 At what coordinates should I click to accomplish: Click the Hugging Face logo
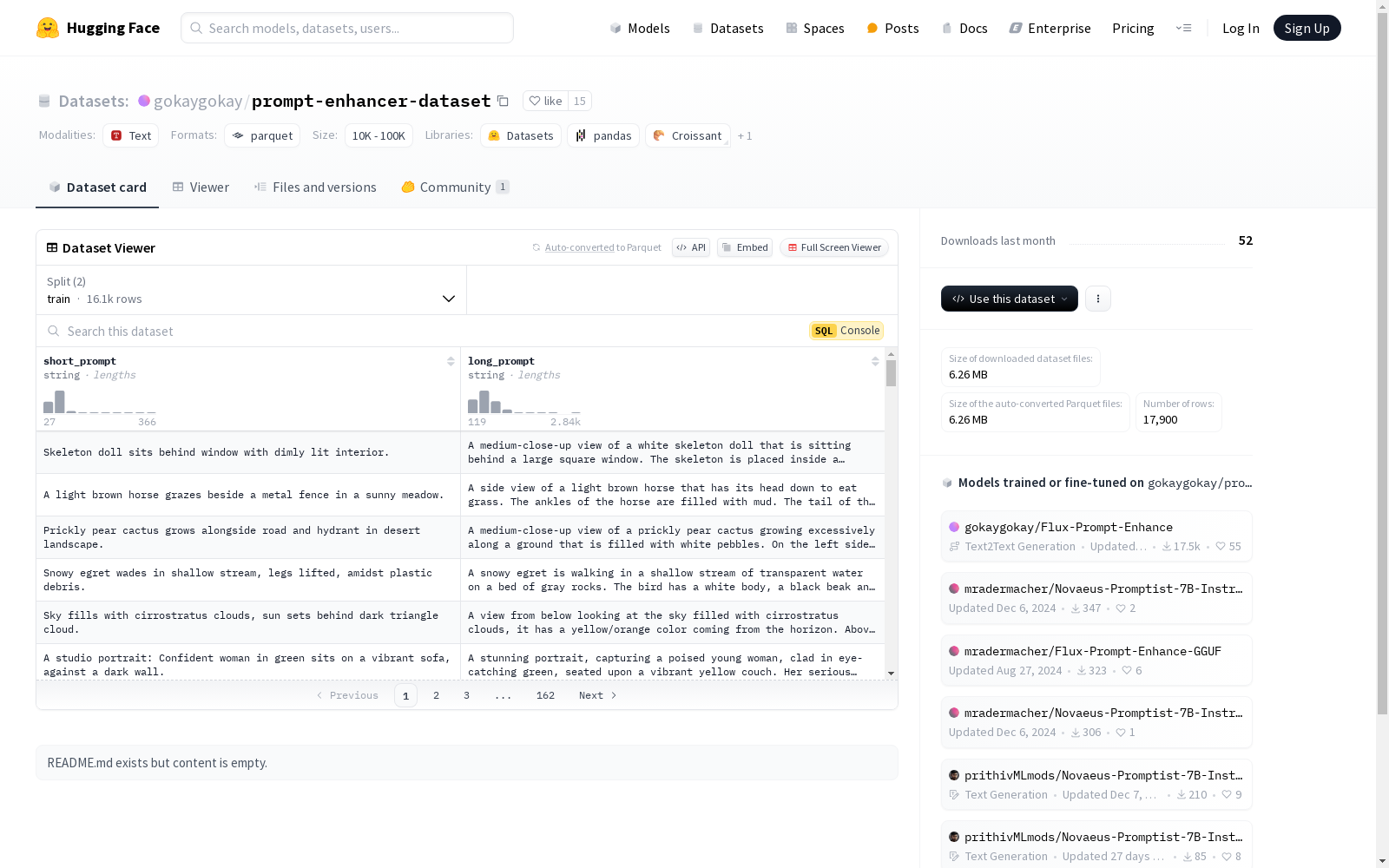[x=98, y=28]
